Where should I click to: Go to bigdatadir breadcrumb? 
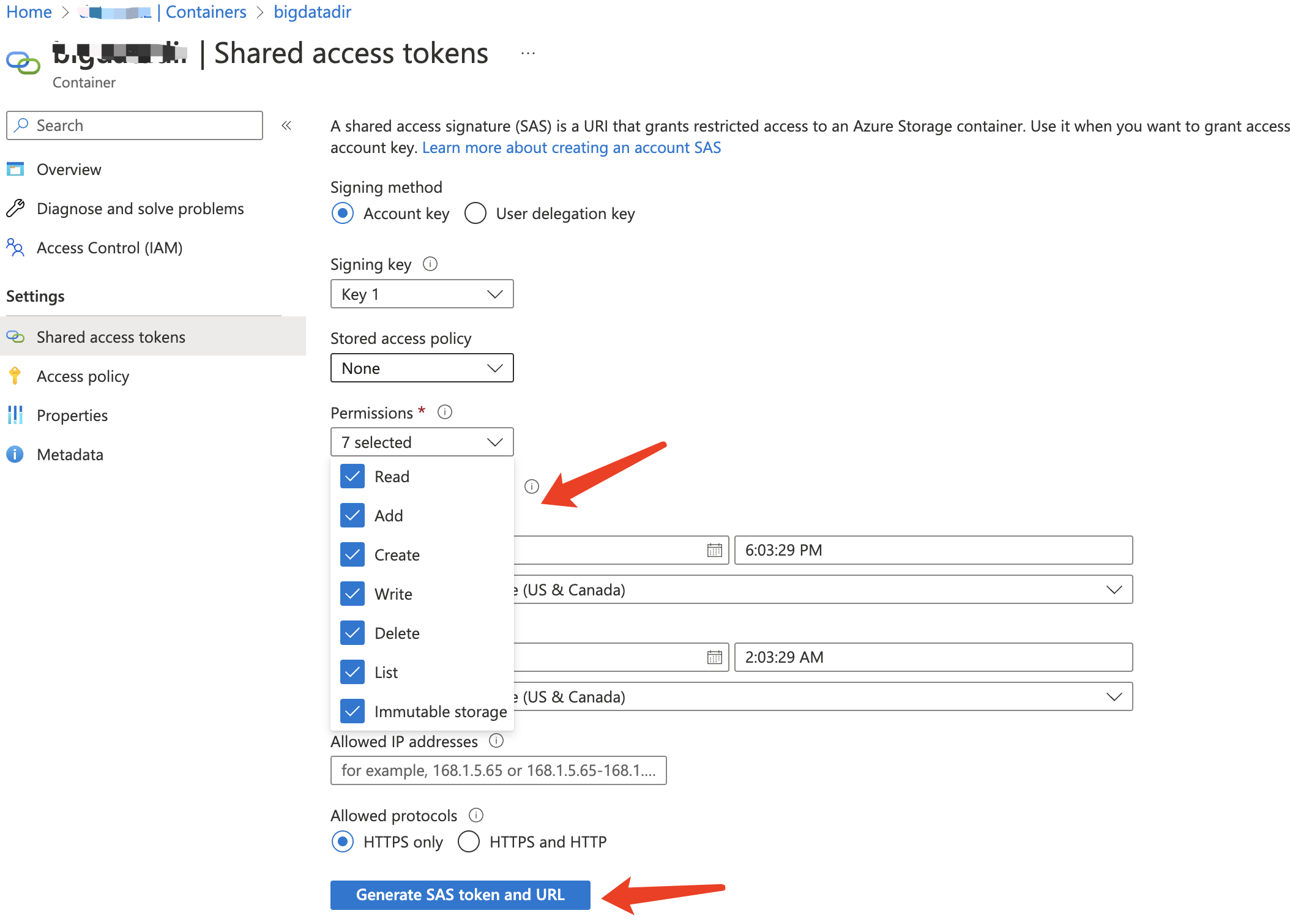pyautogui.click(x=312, y=12)
